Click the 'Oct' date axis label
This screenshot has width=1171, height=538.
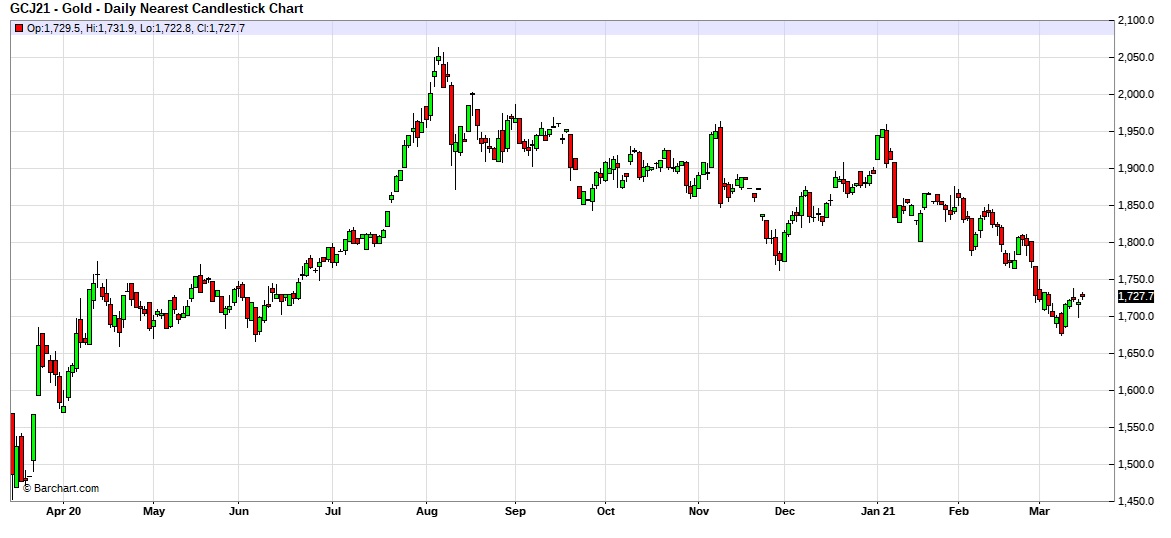(x=606, y=512)
